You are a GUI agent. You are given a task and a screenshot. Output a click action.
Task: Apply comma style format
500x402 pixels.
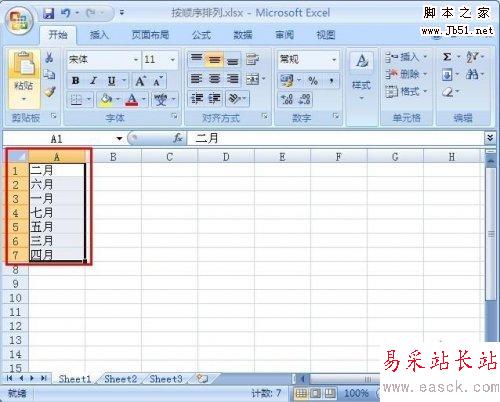(331, 81)
